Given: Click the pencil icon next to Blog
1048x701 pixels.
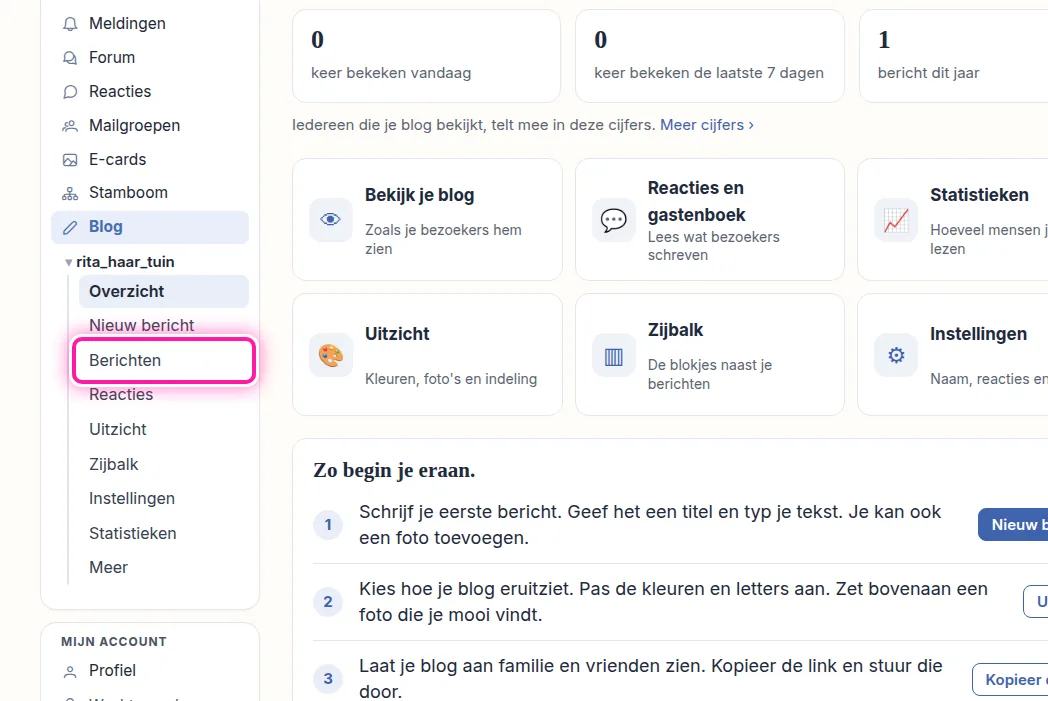Looking at the screenshot, I should (70, 227).
